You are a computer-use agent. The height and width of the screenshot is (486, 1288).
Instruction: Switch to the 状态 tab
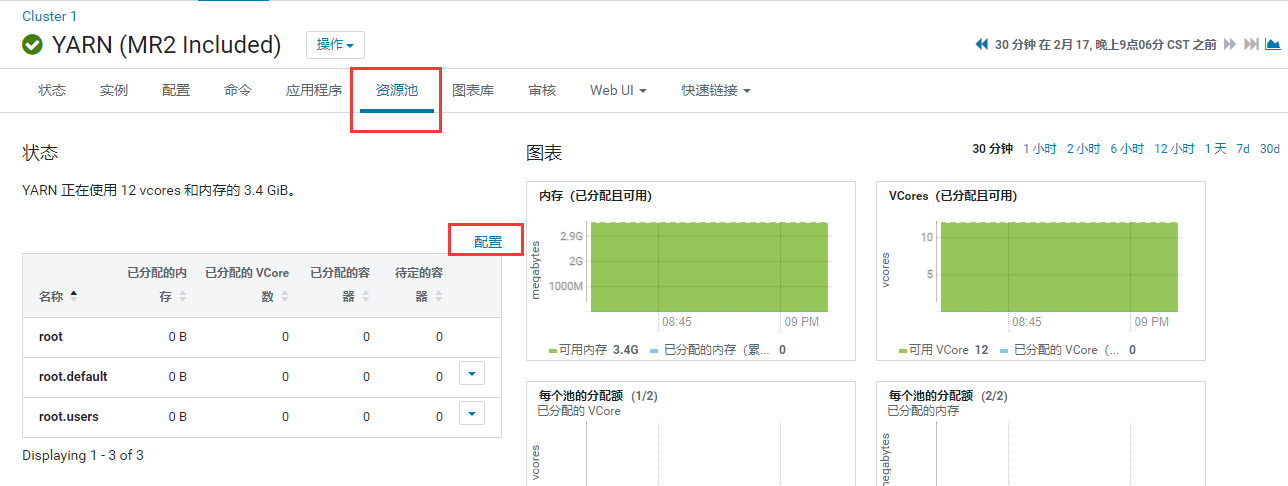(x=52, y=90)
